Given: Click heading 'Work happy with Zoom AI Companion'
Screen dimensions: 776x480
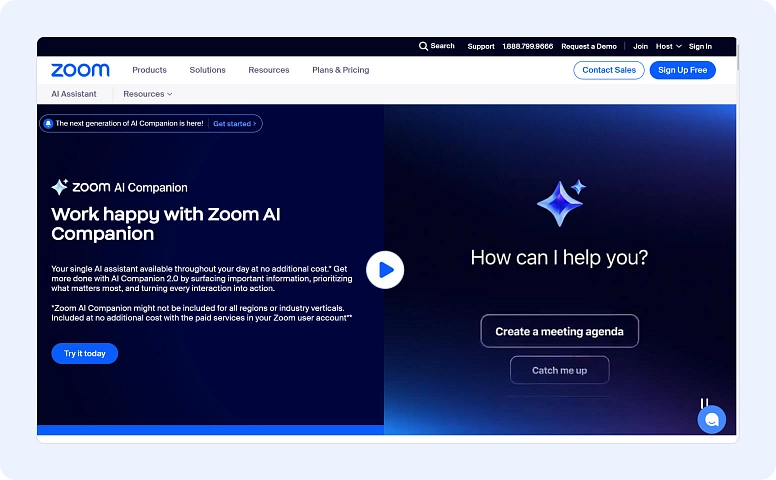Looking at the screenshot, I should [166, 224].
